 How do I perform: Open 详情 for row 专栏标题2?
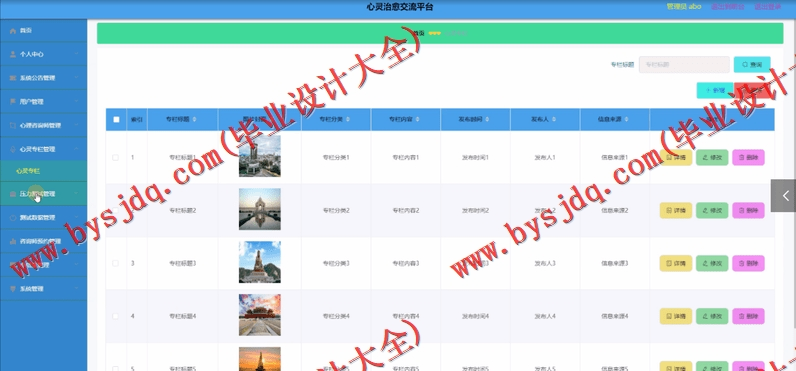[x=676, y=211]
